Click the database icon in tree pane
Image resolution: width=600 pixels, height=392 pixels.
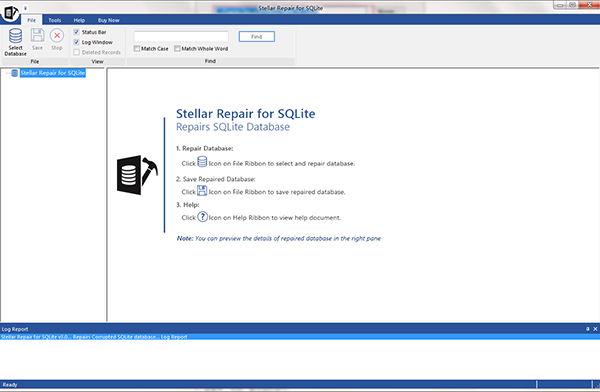click(15, 73)
